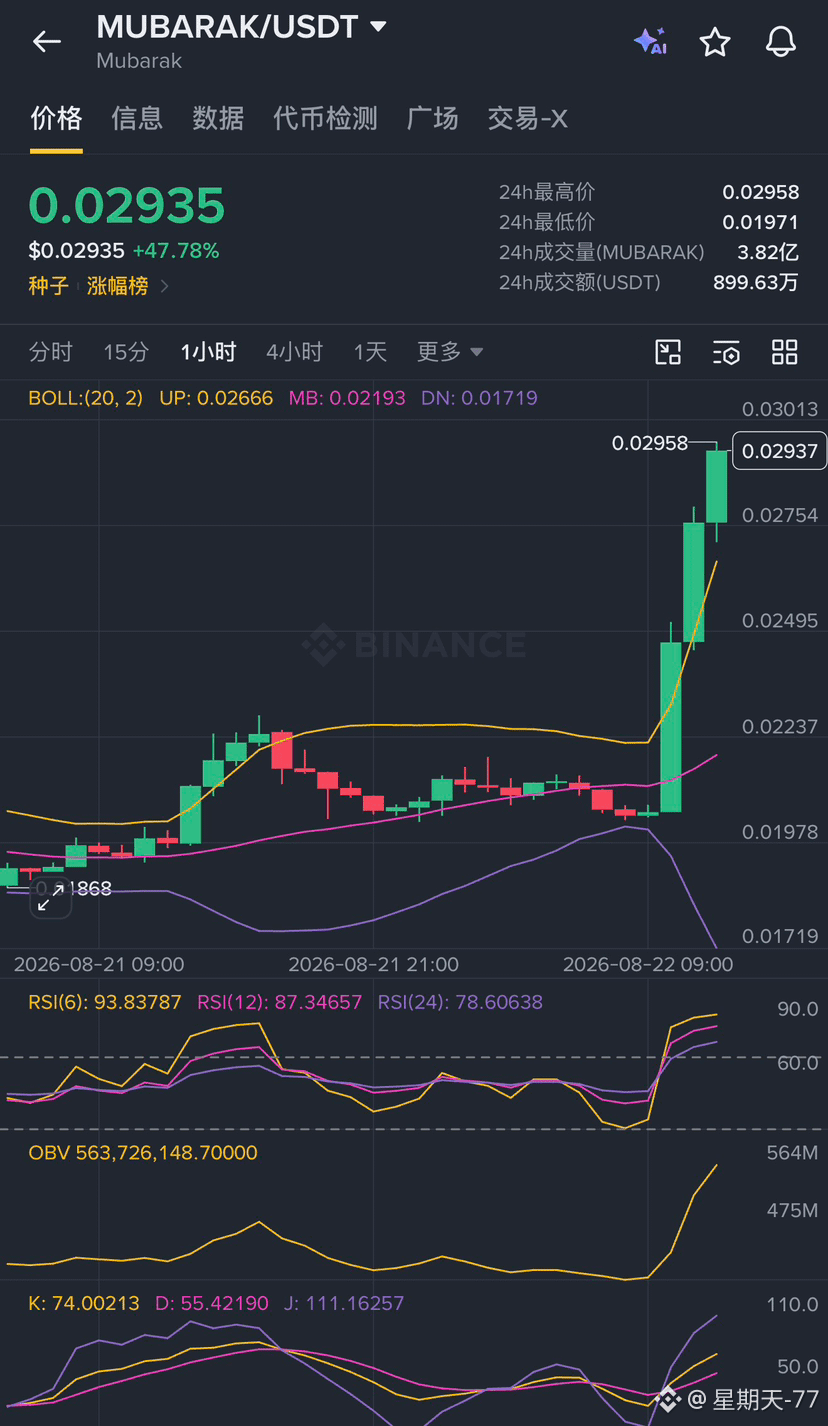This screenshot has width=828, height=1426.
Task: Tap the large 0.02935 price
Action: coord(127,206)
